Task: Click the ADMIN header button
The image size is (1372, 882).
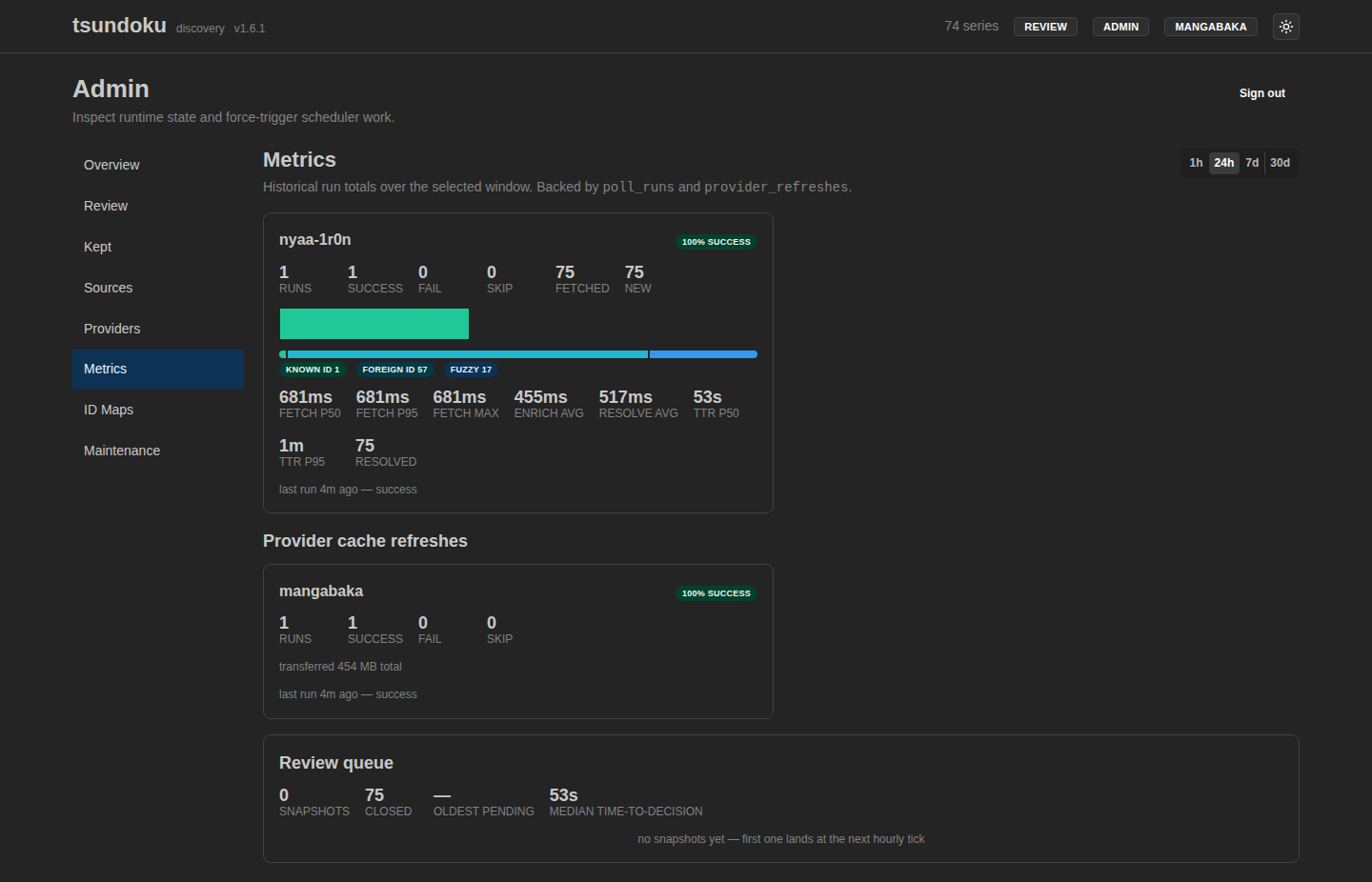Action: [1120, 27]
